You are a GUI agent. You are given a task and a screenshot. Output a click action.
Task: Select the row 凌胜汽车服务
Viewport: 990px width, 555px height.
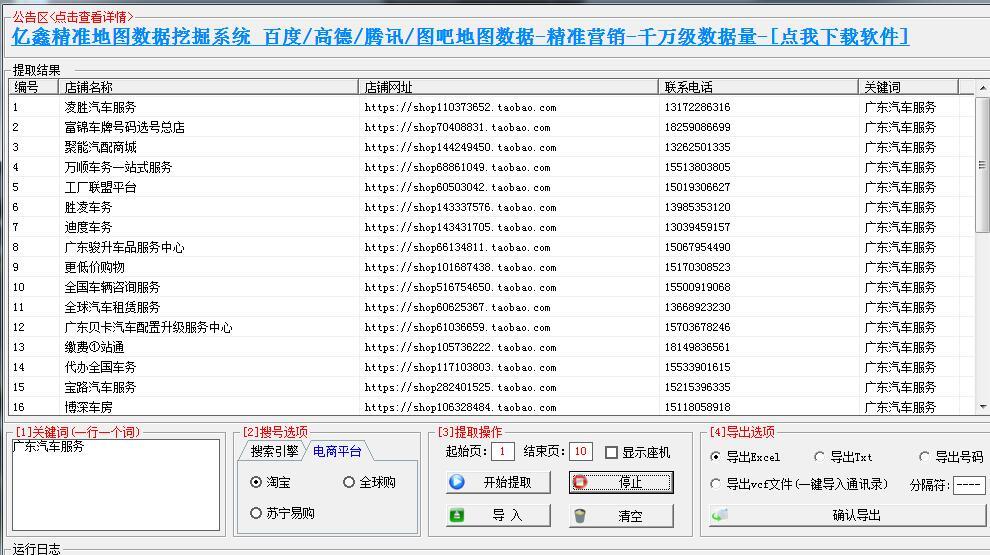pyautogui.click(x=492, y=107)
